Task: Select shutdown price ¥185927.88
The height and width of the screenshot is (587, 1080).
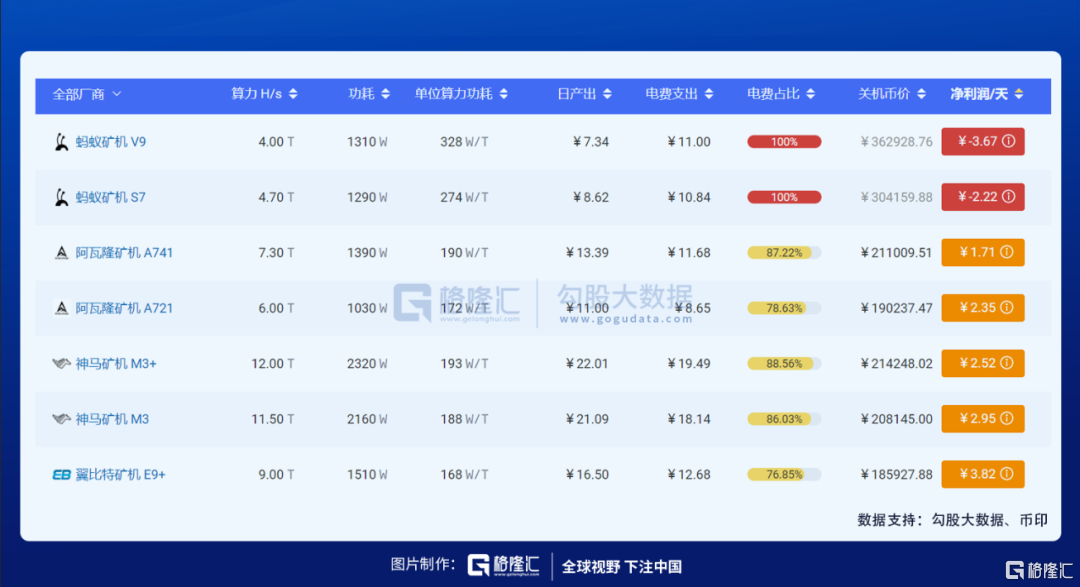Action: pos(896,475)
